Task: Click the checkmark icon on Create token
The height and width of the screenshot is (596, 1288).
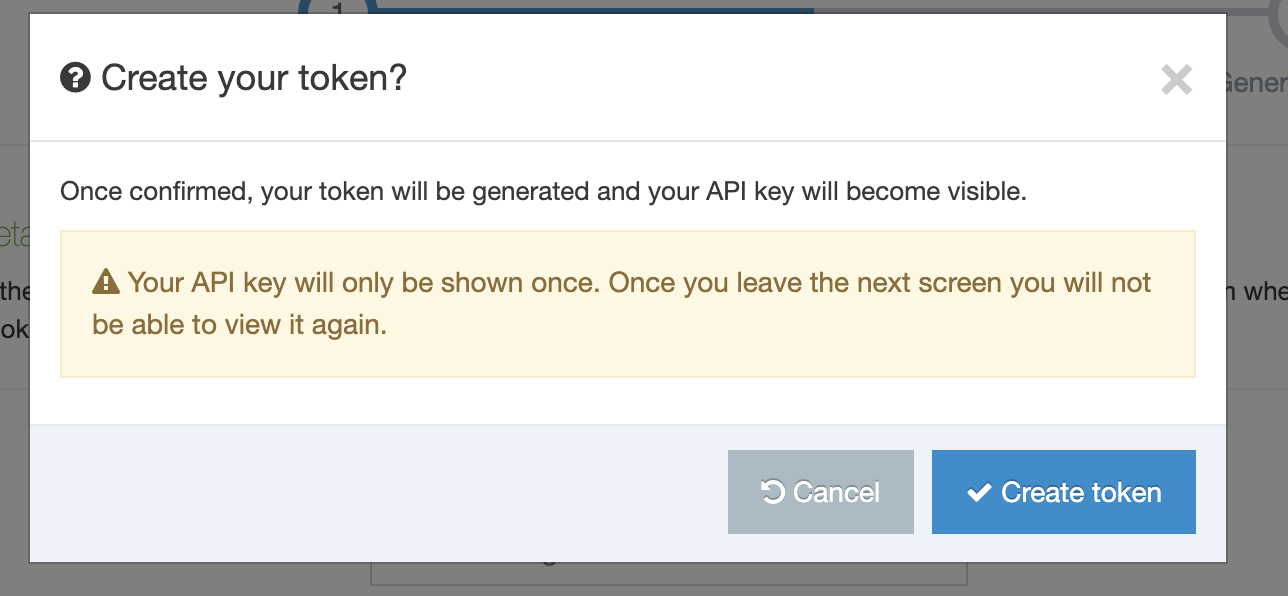Action: [979, 492]
